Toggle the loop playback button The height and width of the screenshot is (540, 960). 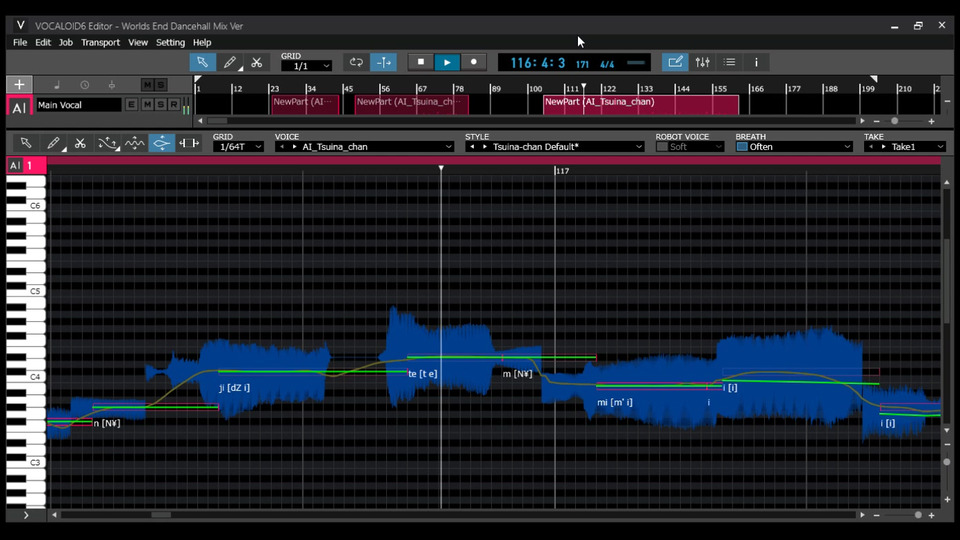tap(356, 62)
